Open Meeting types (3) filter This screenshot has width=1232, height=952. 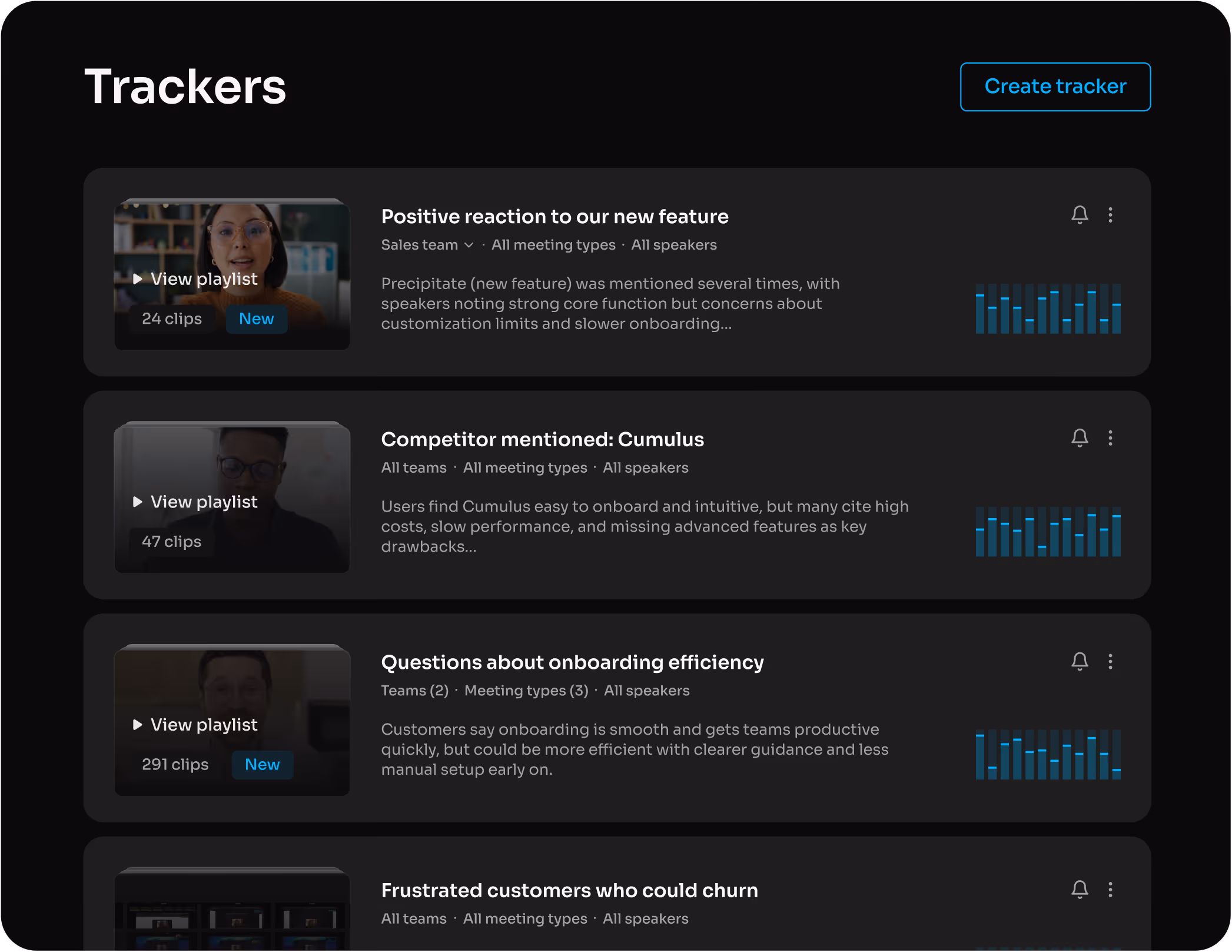click(526, 691)
